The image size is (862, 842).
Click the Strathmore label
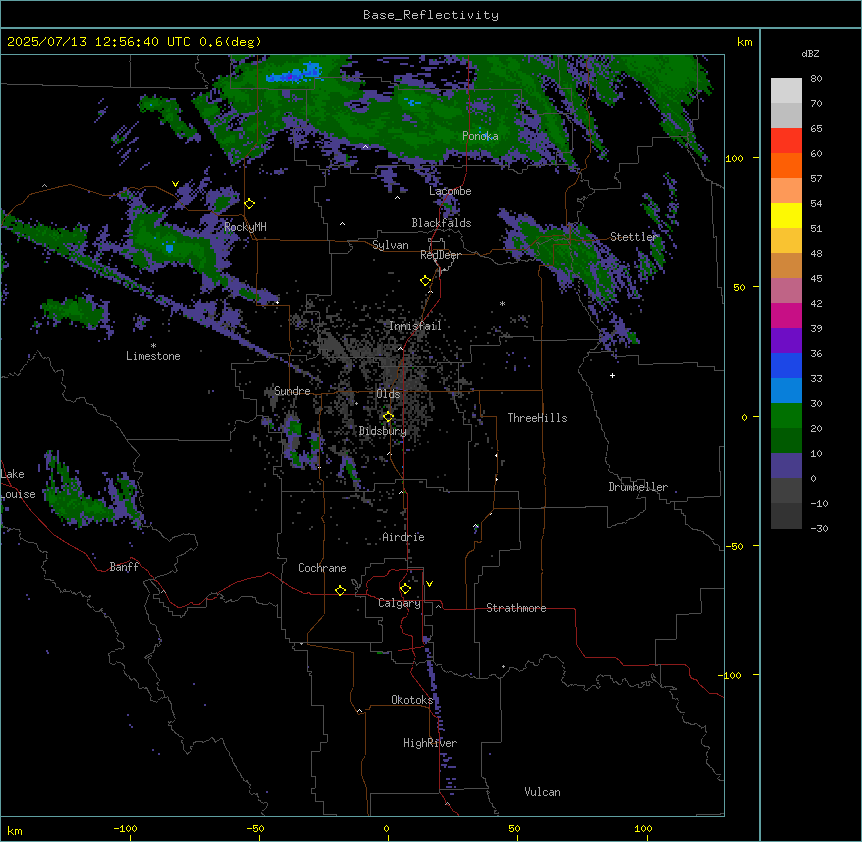(x=516, y=608)
